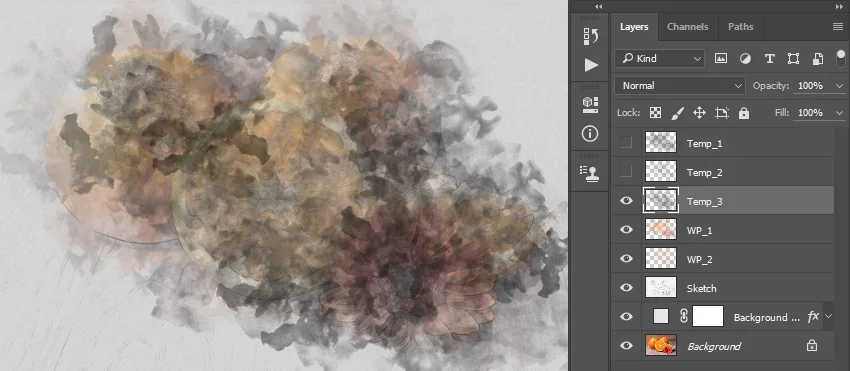Open the Actions panel play icon
850x371 pixels.
tap(591, 65)
